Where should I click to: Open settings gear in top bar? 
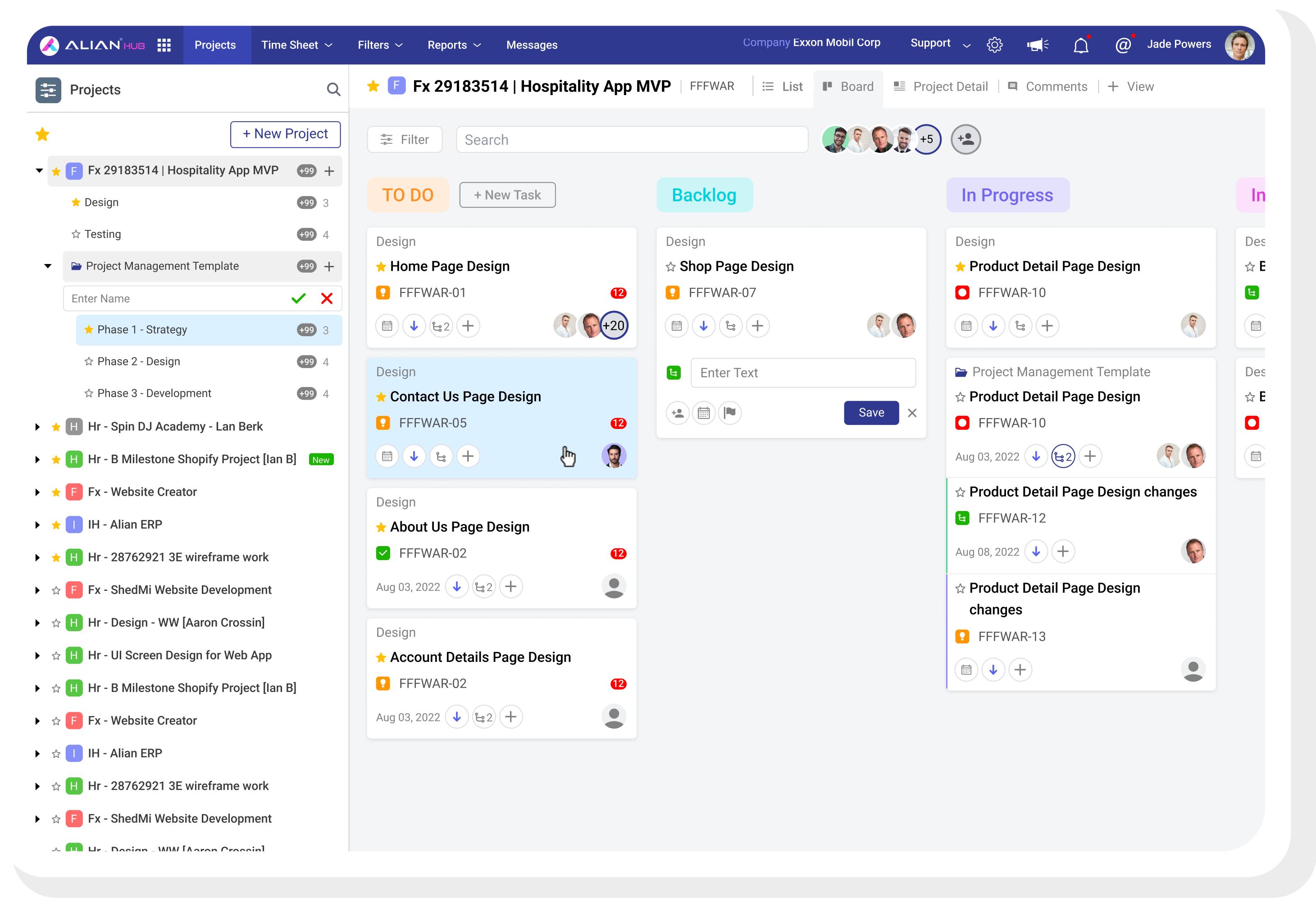coord(994,45)
